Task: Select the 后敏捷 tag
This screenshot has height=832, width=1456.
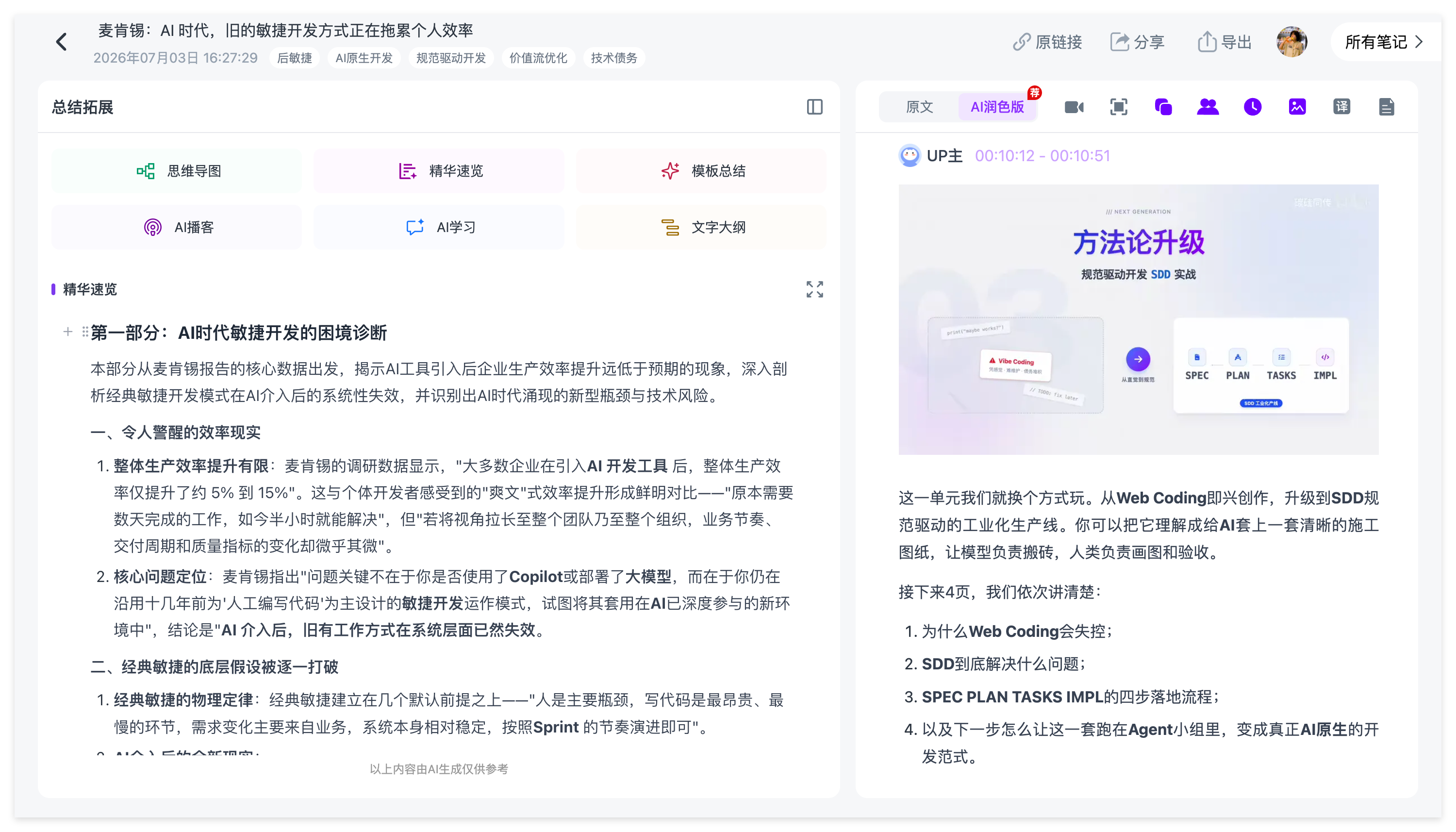Action: click(294, 58)
